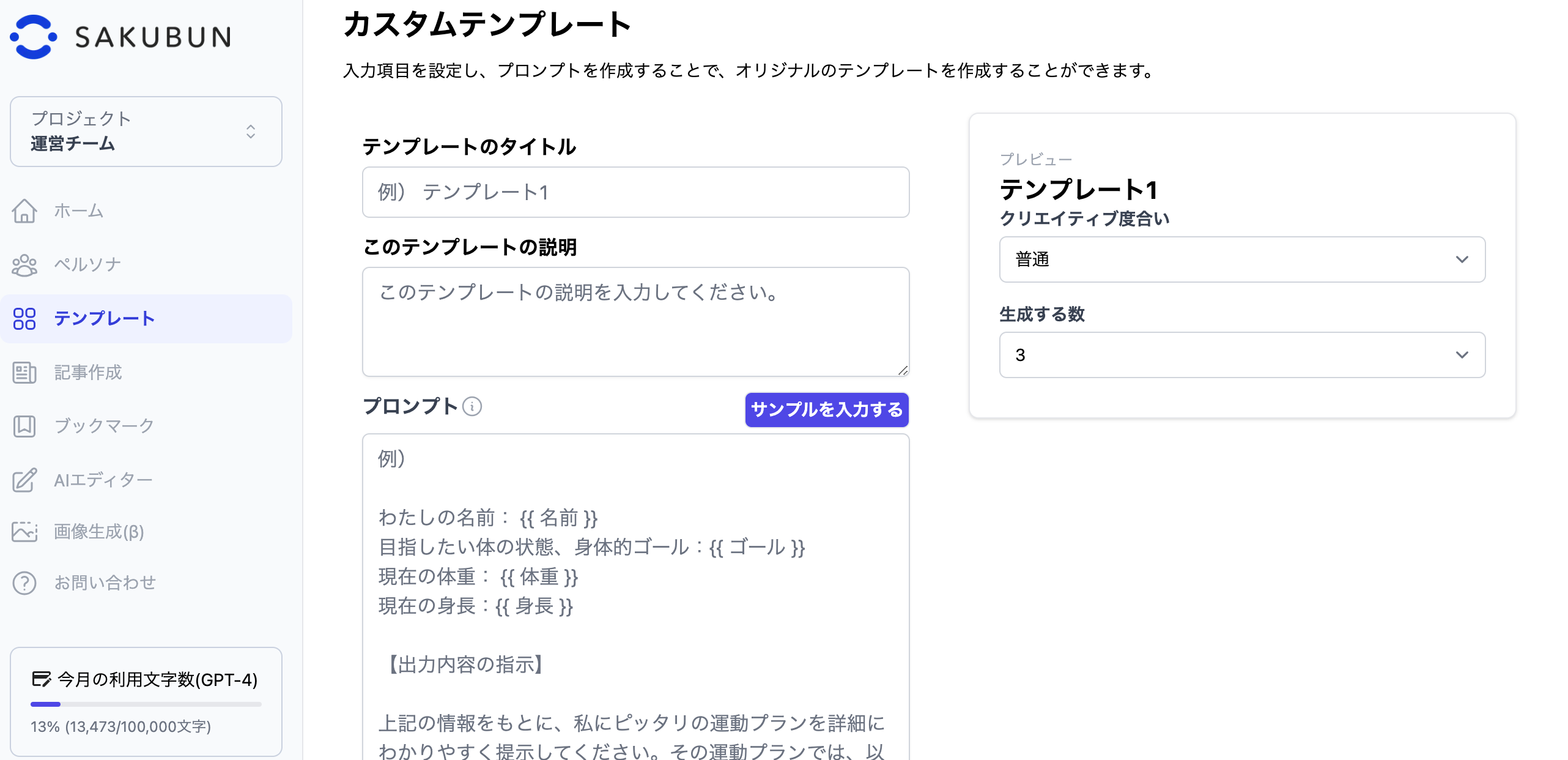Image resolution: width=1568 pixels, height=760 pixels.
Task: Expand the クリエイティブ度合い dropdown showing 普通
Action: tap(1241, 259)
